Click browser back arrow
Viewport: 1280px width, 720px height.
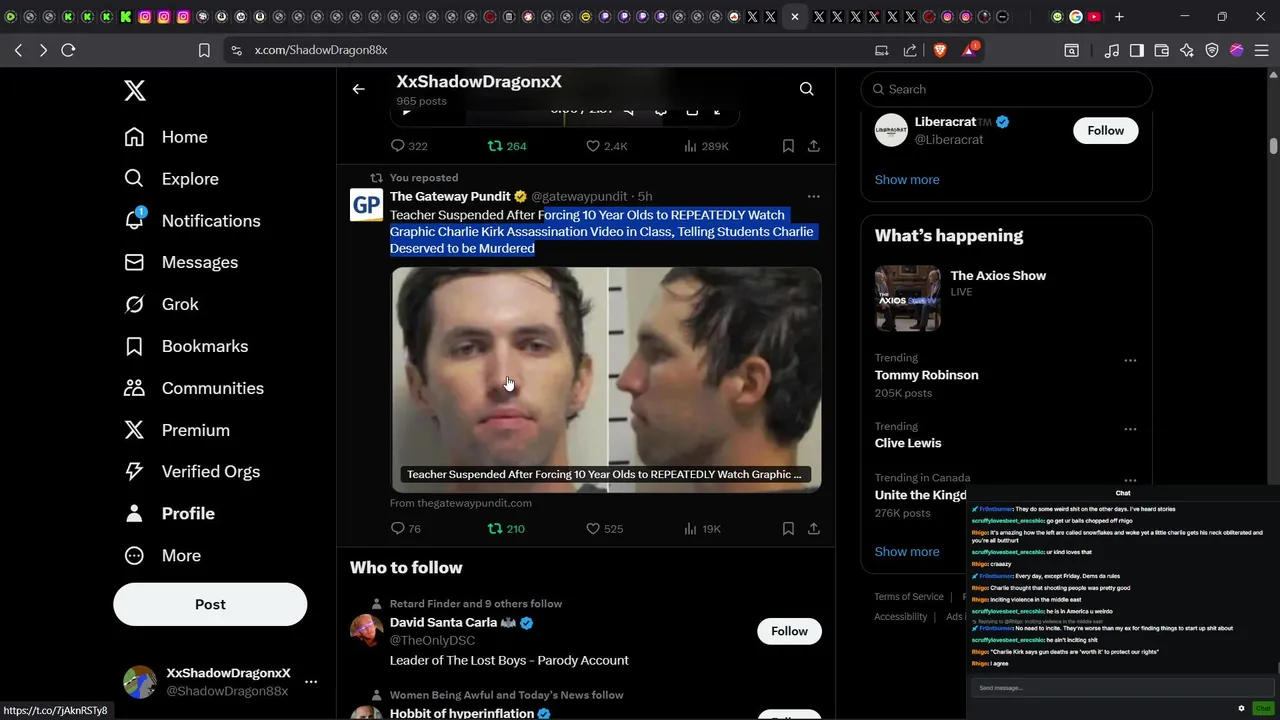(x=18, y=50)
